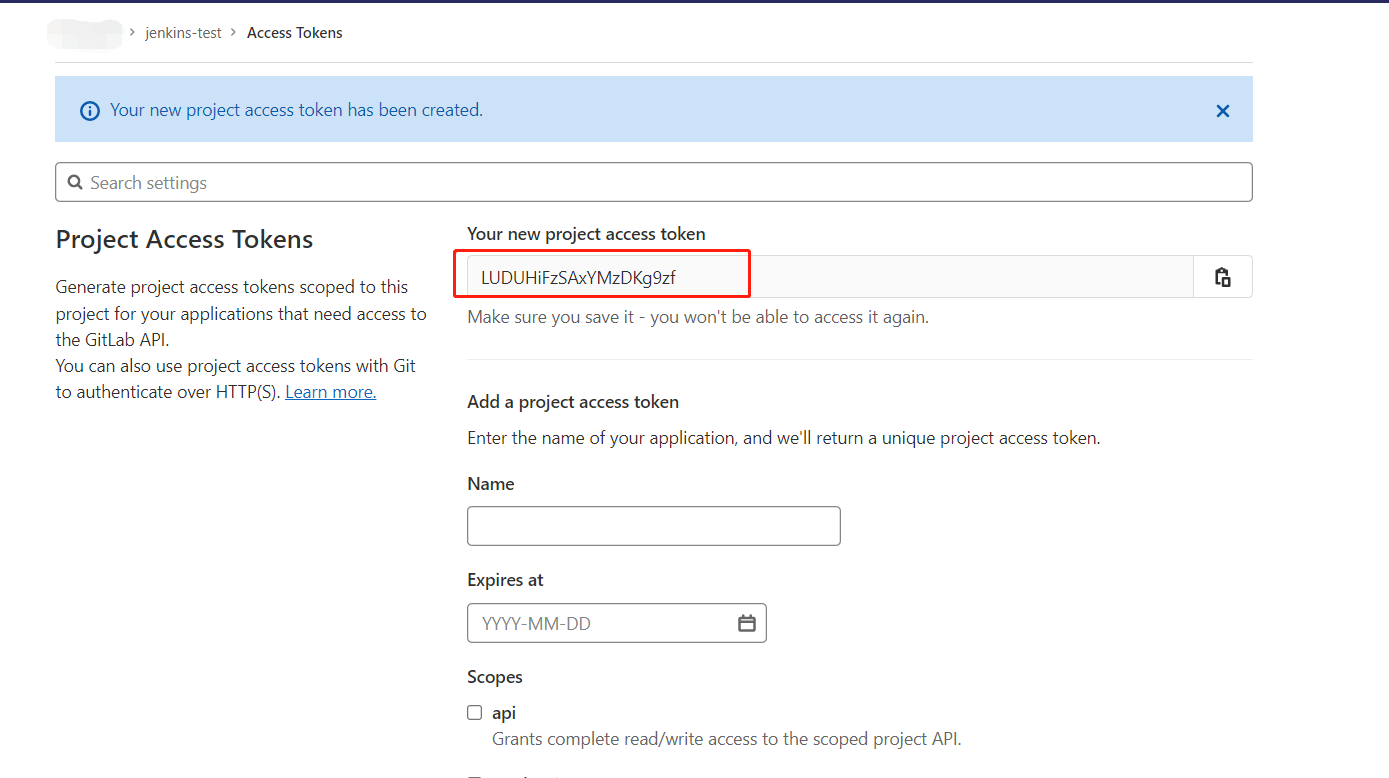Screen dimensions: 1389x778
Task: Open the calendar picker for Expires at
Action: pos(747,623)
